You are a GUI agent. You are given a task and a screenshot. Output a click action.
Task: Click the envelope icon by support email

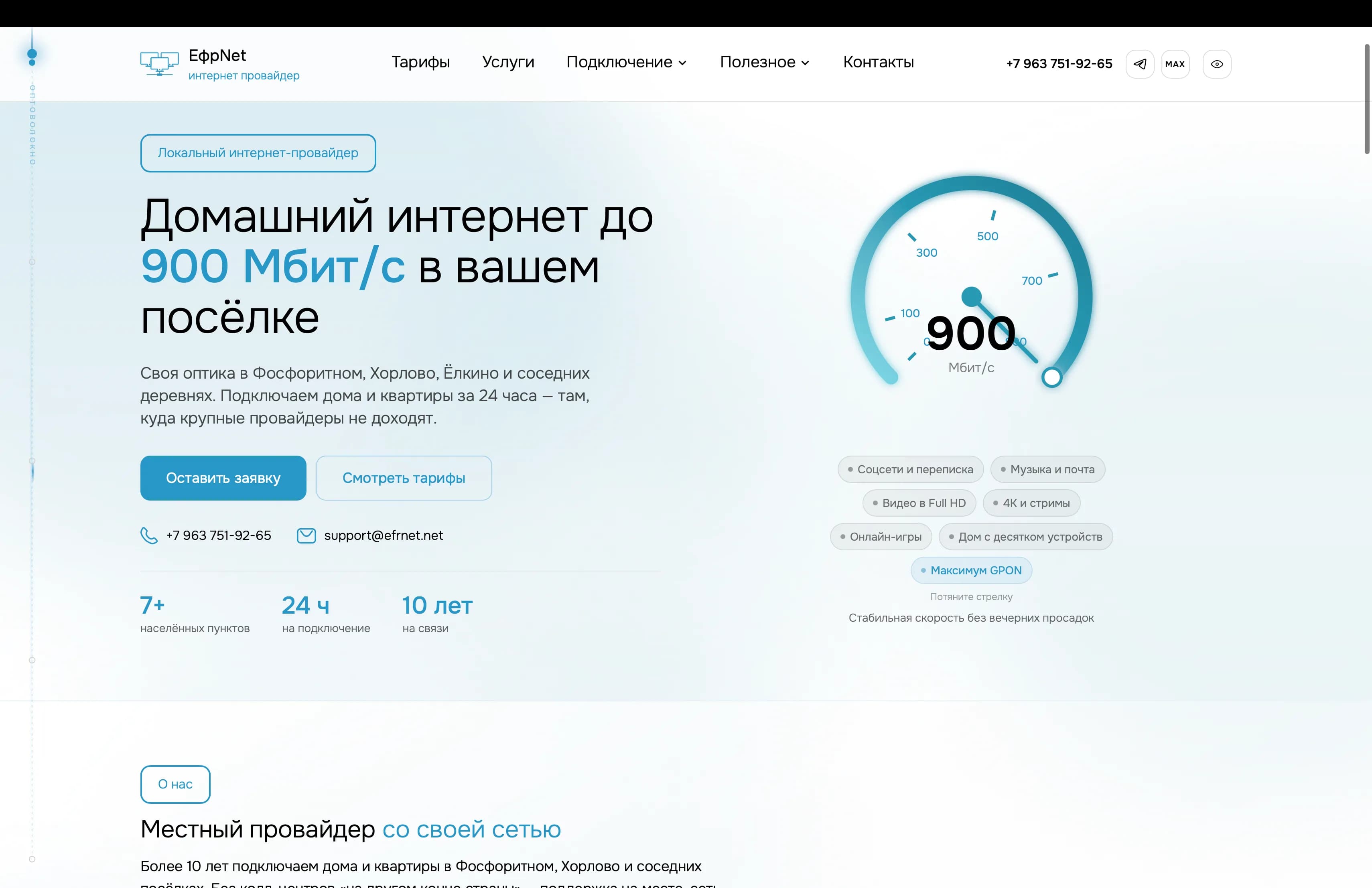pos(306,535)
